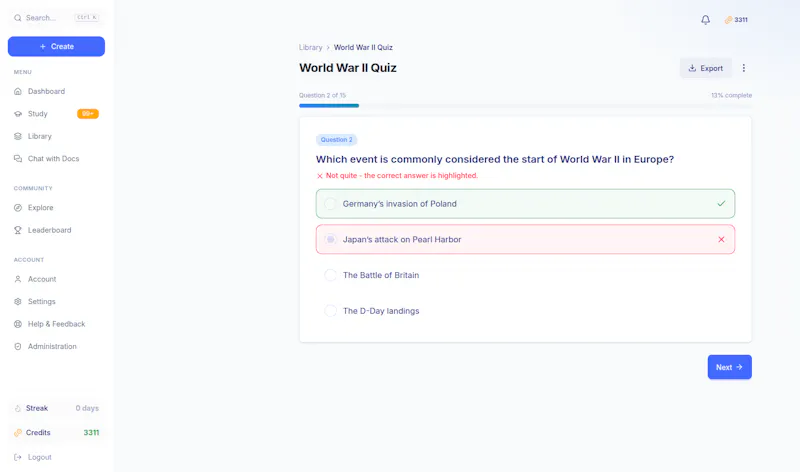Click the Library stack icon
Viewport: 800px width, 472px height.
click(x=18, y=136)
